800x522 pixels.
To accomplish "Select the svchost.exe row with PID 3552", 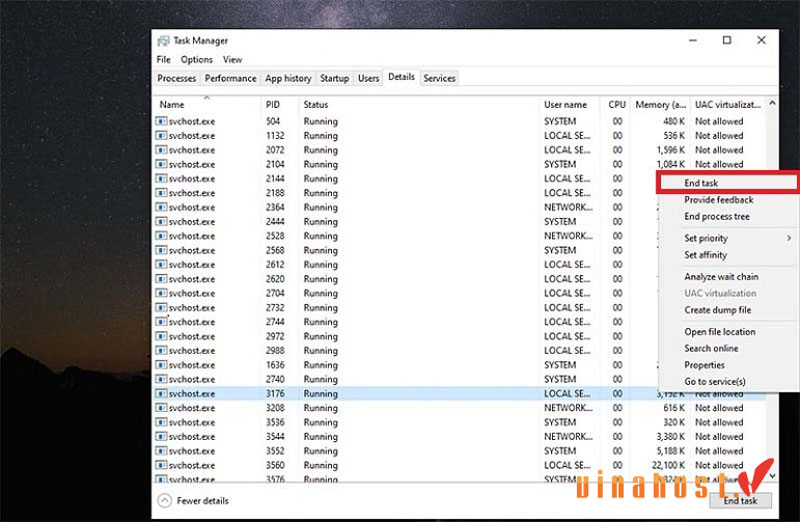I will 460,451.
